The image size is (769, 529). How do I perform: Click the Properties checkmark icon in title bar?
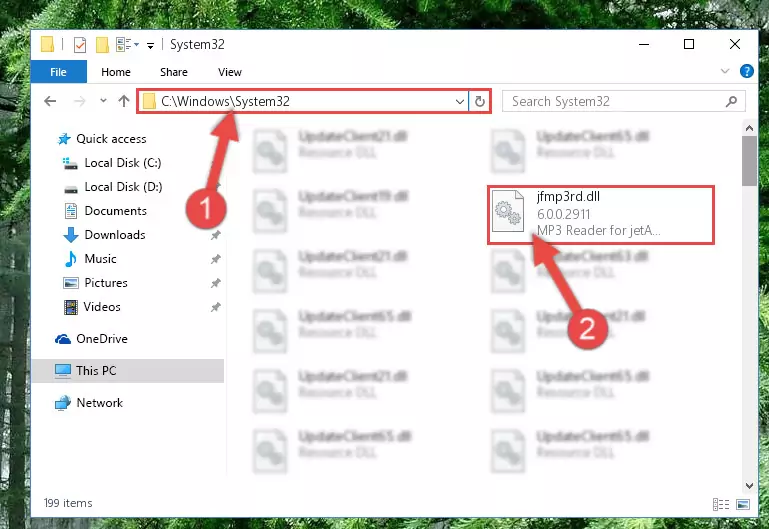[79, 45]
